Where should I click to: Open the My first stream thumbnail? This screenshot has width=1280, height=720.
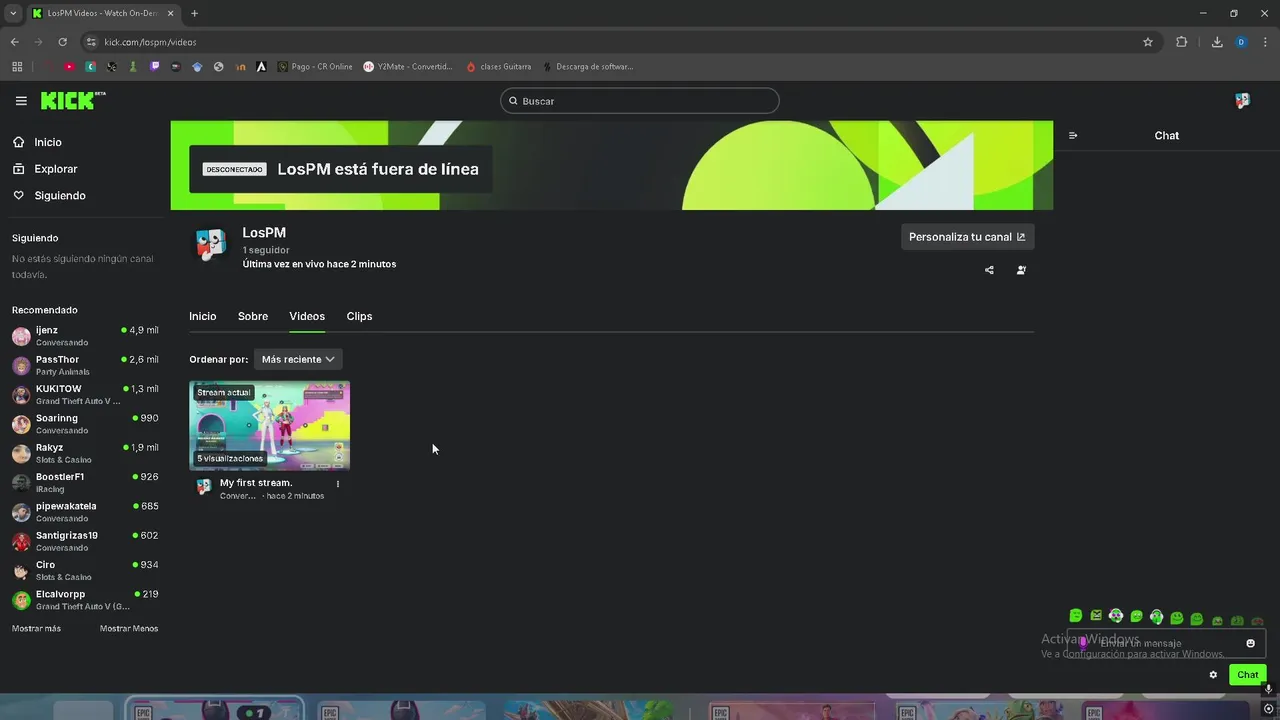click(270, 426)
